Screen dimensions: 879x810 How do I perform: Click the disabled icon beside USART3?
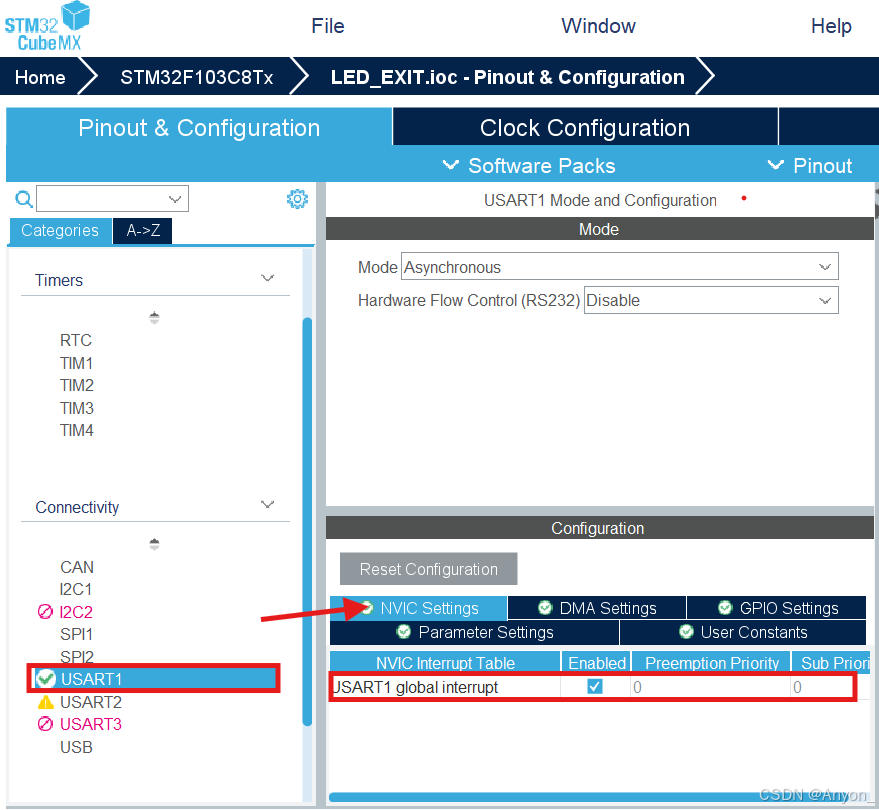[45, 724]
